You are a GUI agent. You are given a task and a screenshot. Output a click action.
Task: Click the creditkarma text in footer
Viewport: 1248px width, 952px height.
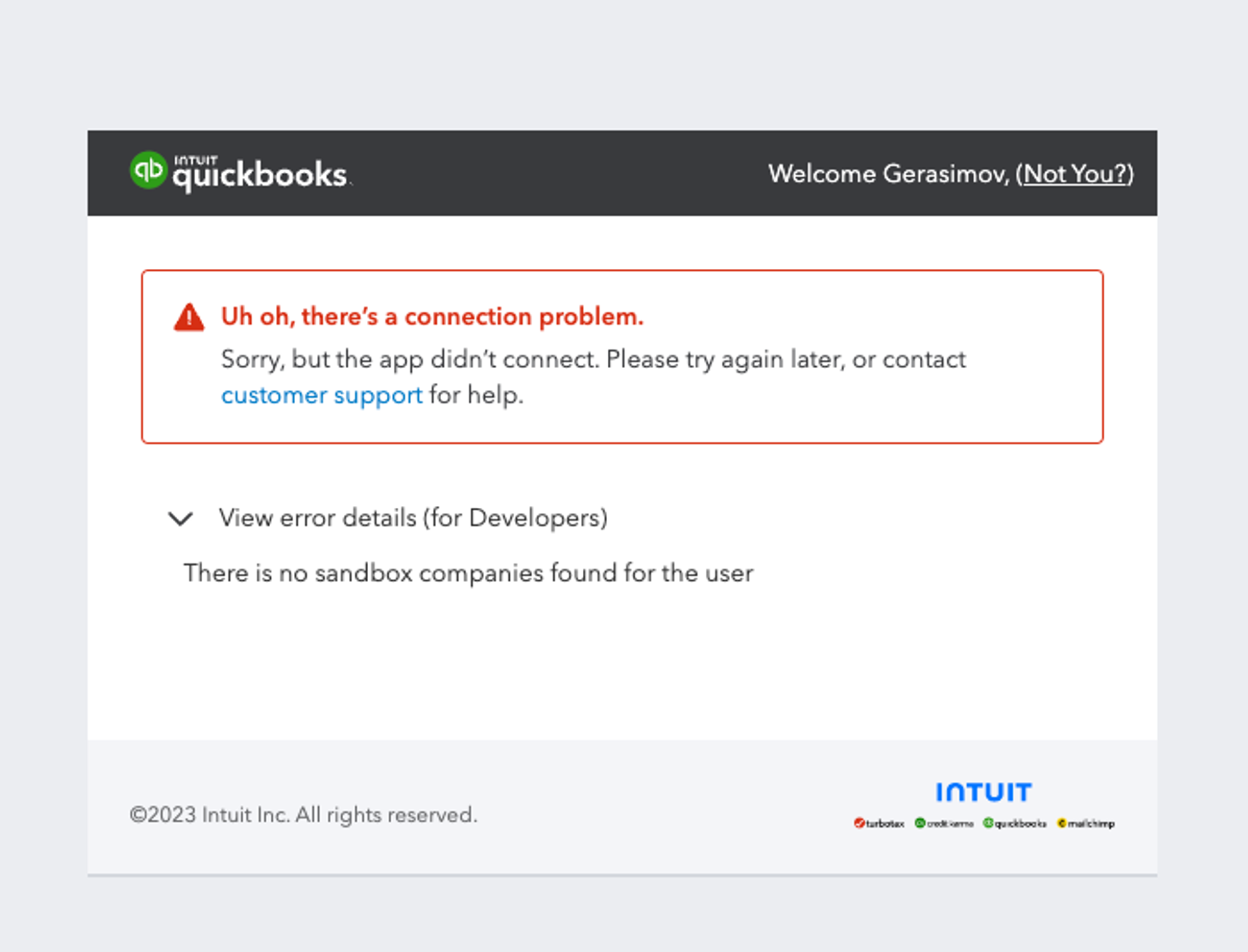(950, 823)
